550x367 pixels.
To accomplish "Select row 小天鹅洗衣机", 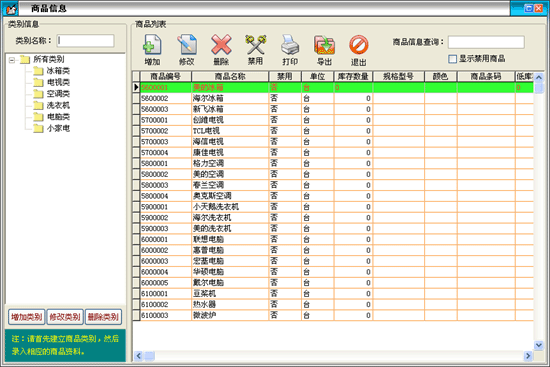I will [333, 207].
